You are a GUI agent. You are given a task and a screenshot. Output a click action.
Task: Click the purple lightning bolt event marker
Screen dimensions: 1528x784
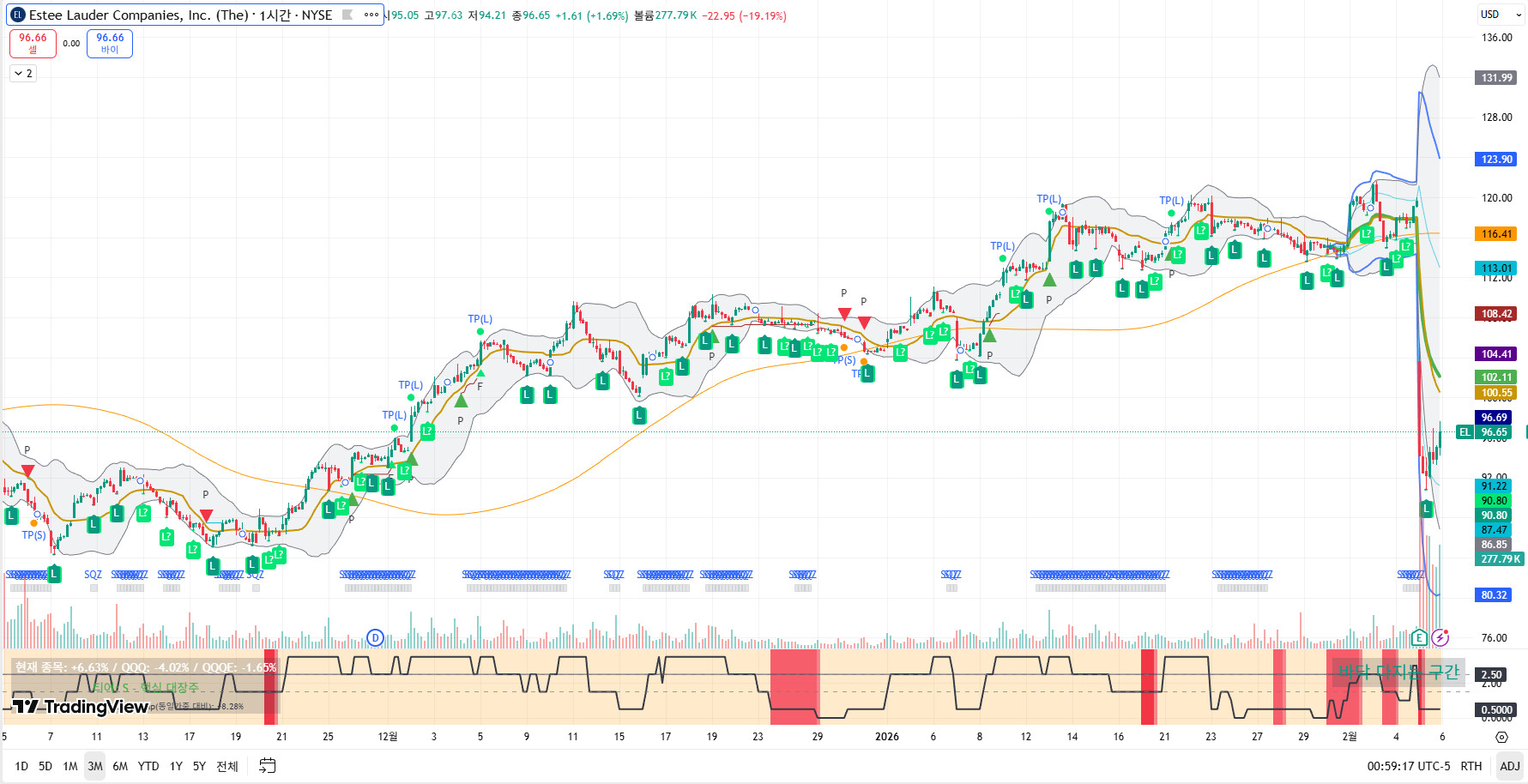1440,637
